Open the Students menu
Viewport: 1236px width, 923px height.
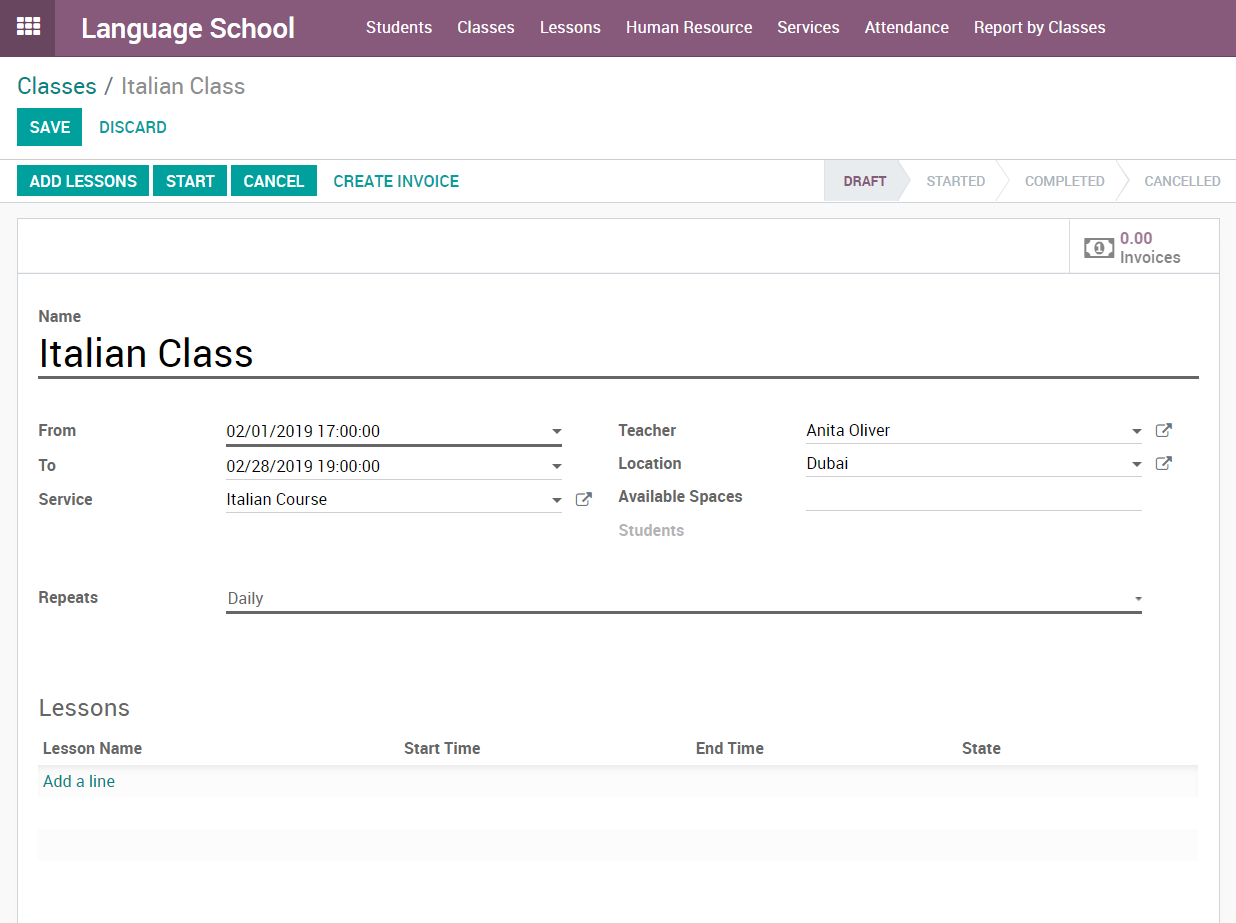[x=399, y=28]
